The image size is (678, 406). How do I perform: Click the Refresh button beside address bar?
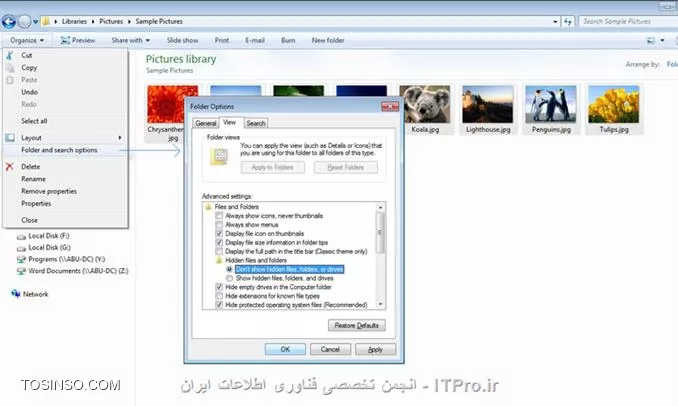tap(568, 21)
